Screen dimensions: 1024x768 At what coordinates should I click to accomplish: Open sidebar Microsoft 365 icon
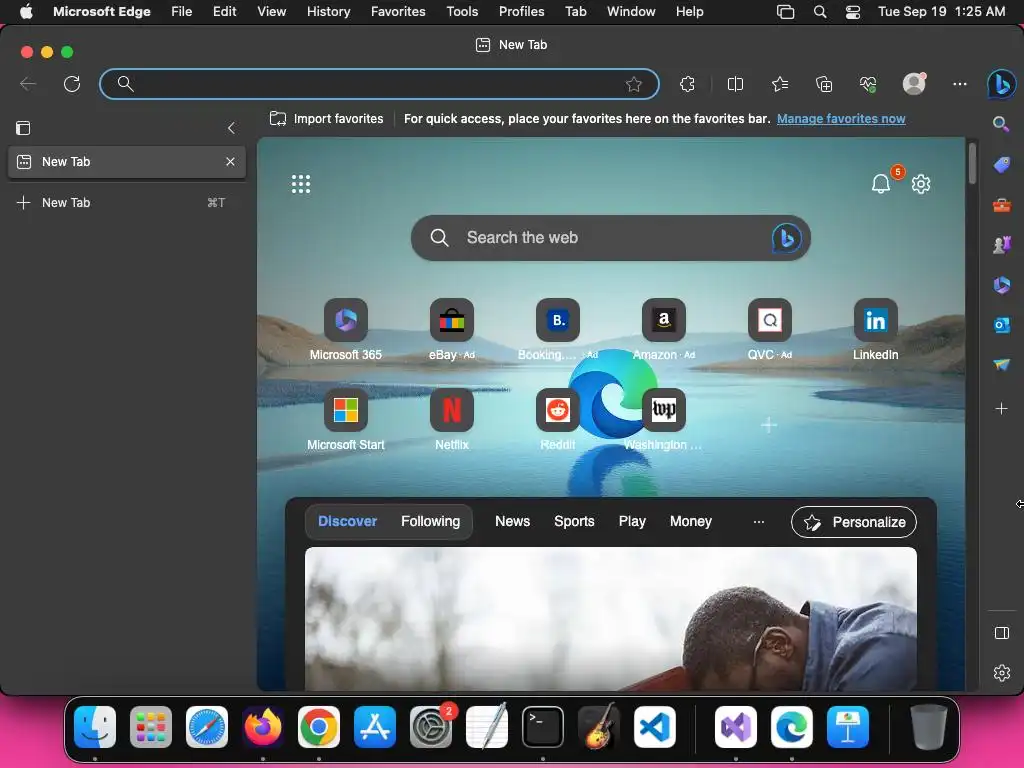tap(1001, 285)
